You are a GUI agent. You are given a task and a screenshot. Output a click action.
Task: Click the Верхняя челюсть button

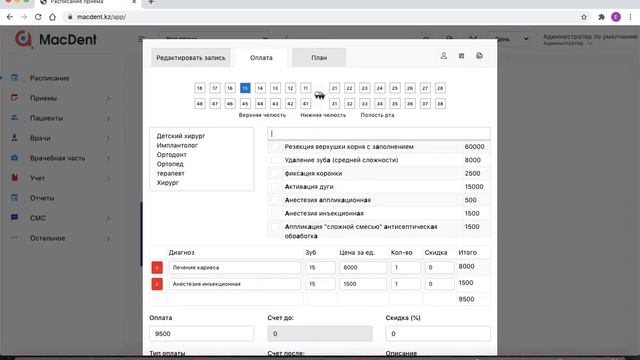[262, 115]
